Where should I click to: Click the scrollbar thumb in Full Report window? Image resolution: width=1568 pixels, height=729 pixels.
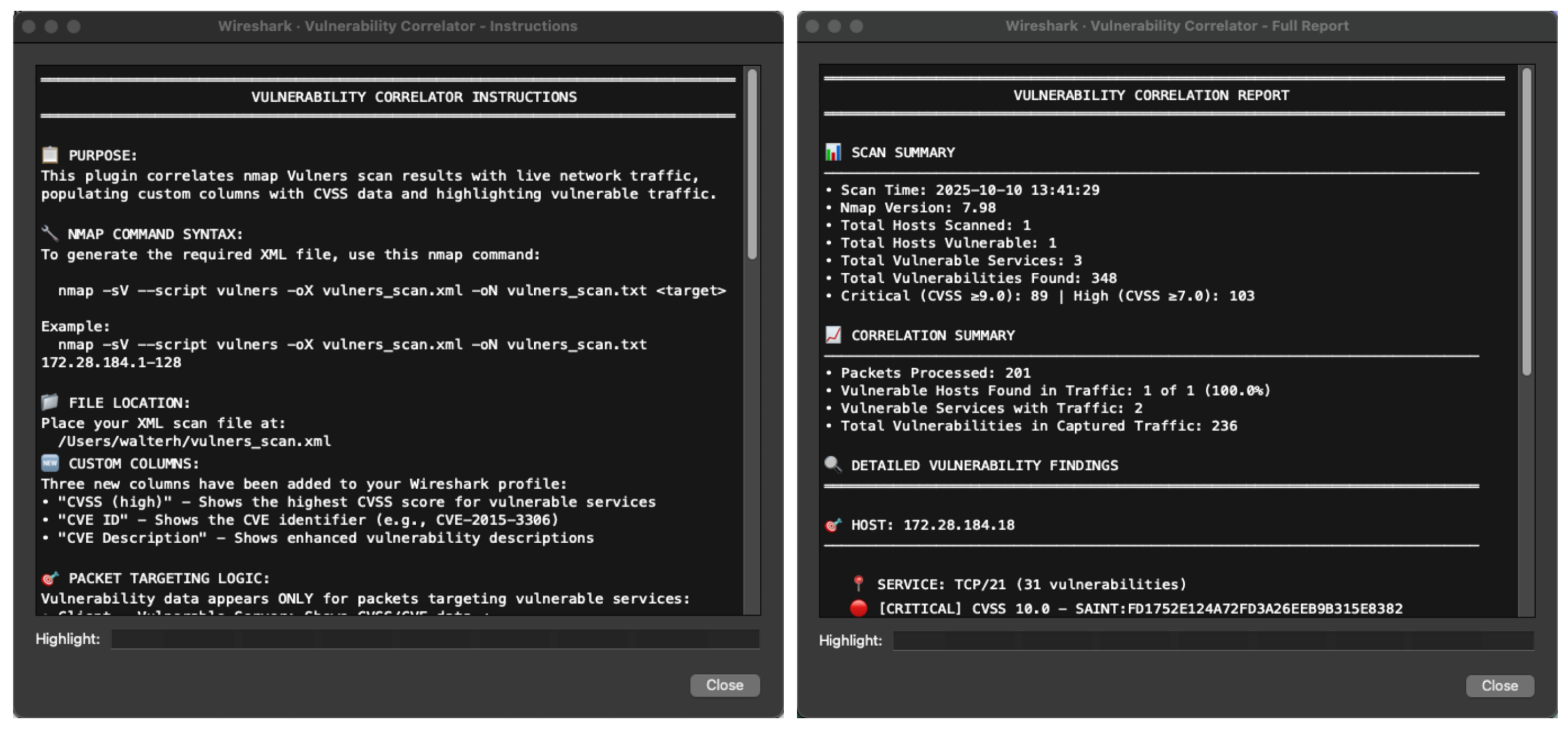click(1526, 222)
